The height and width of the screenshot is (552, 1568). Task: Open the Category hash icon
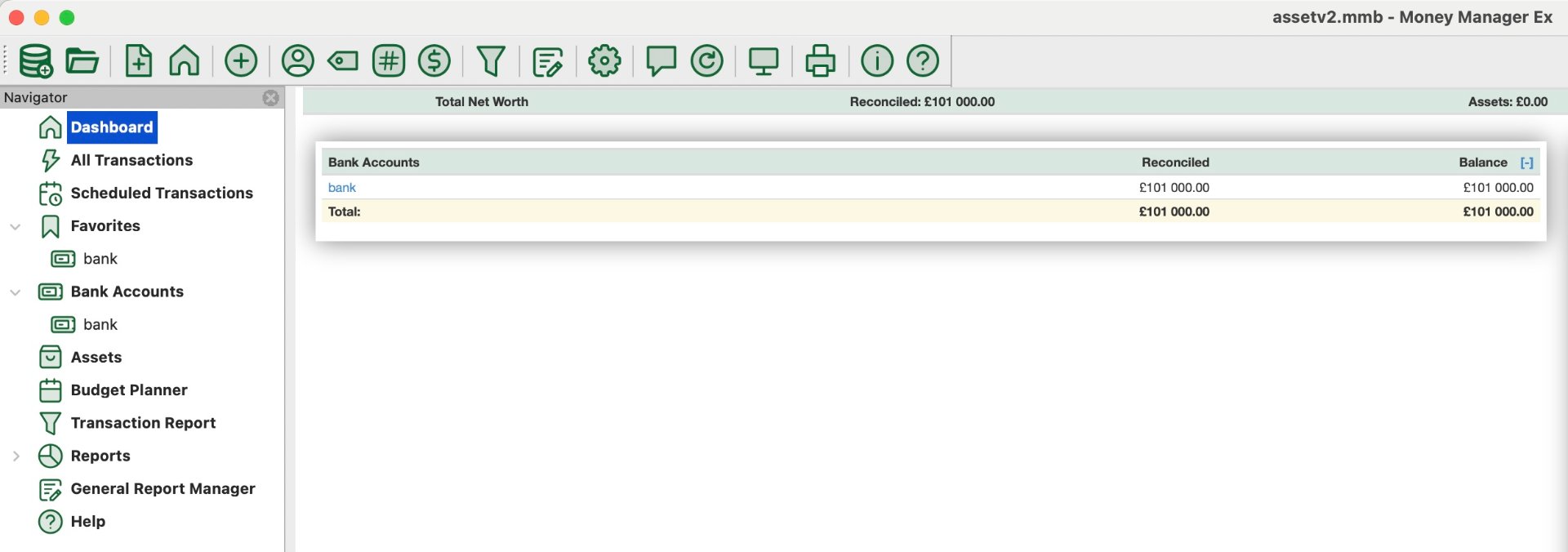tap(389, 60)
